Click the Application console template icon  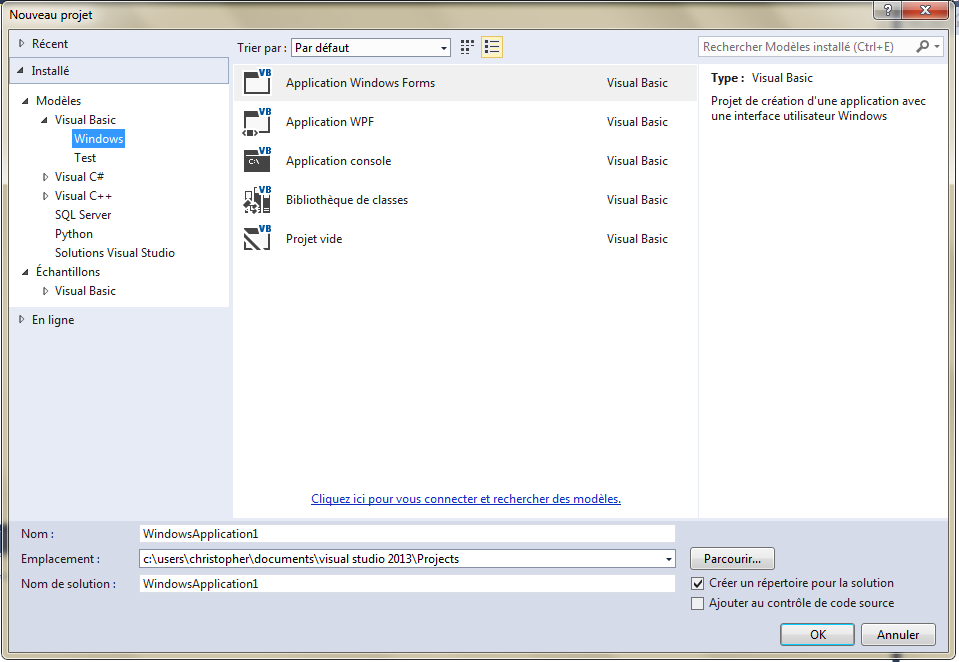(257, 160)
